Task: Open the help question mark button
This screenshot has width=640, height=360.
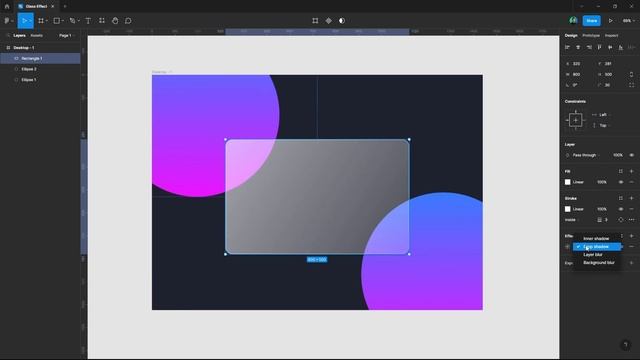Action: coord(625,345)
